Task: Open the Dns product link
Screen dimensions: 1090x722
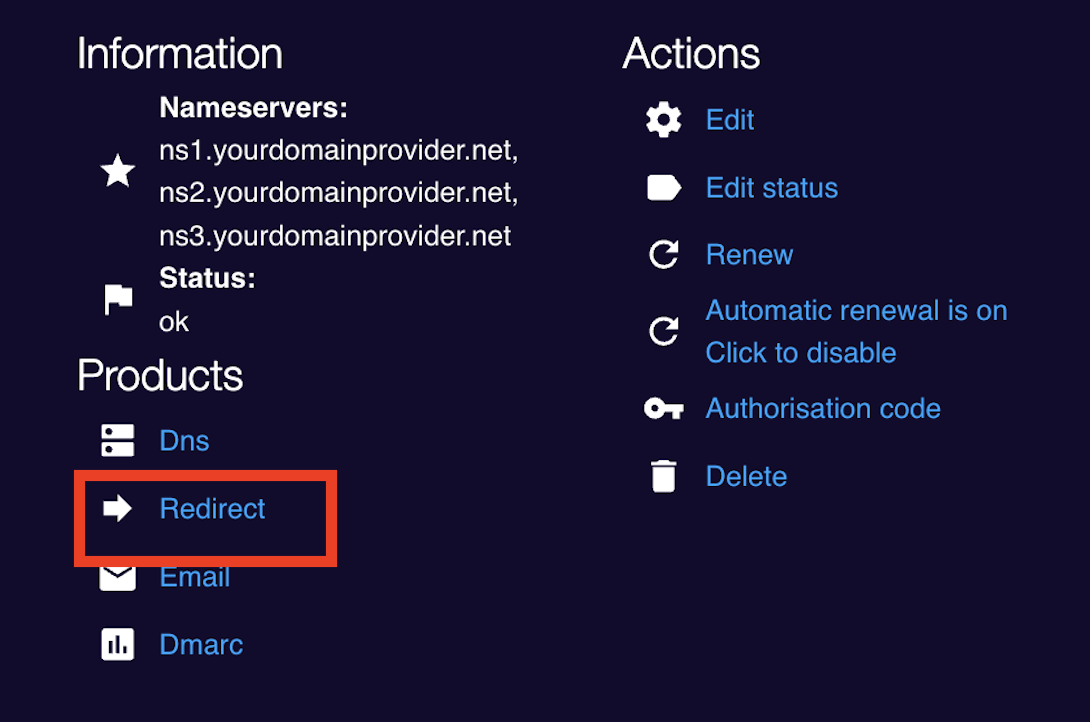Action: pyautogui.click(x=184, y=441)
